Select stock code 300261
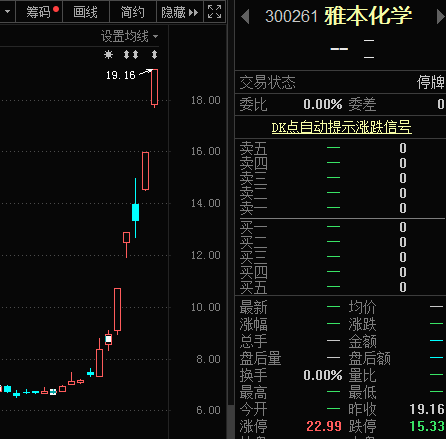The image size is (446, 439). 291,16
